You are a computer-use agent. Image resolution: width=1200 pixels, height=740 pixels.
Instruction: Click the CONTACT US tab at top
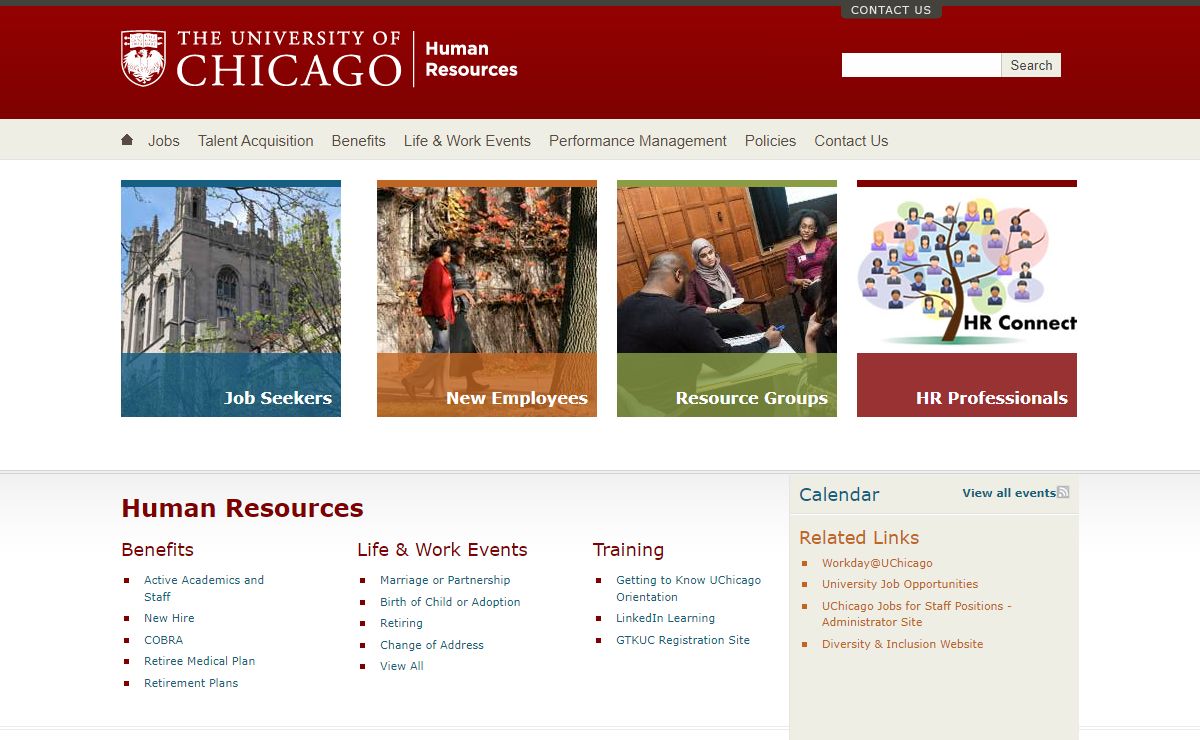891,10
